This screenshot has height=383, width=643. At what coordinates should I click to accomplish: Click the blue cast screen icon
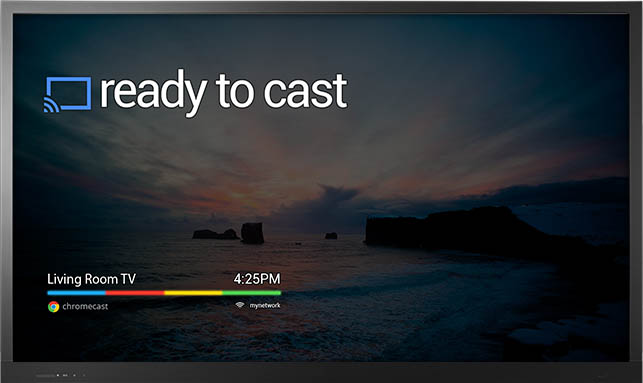coord(68,94)
